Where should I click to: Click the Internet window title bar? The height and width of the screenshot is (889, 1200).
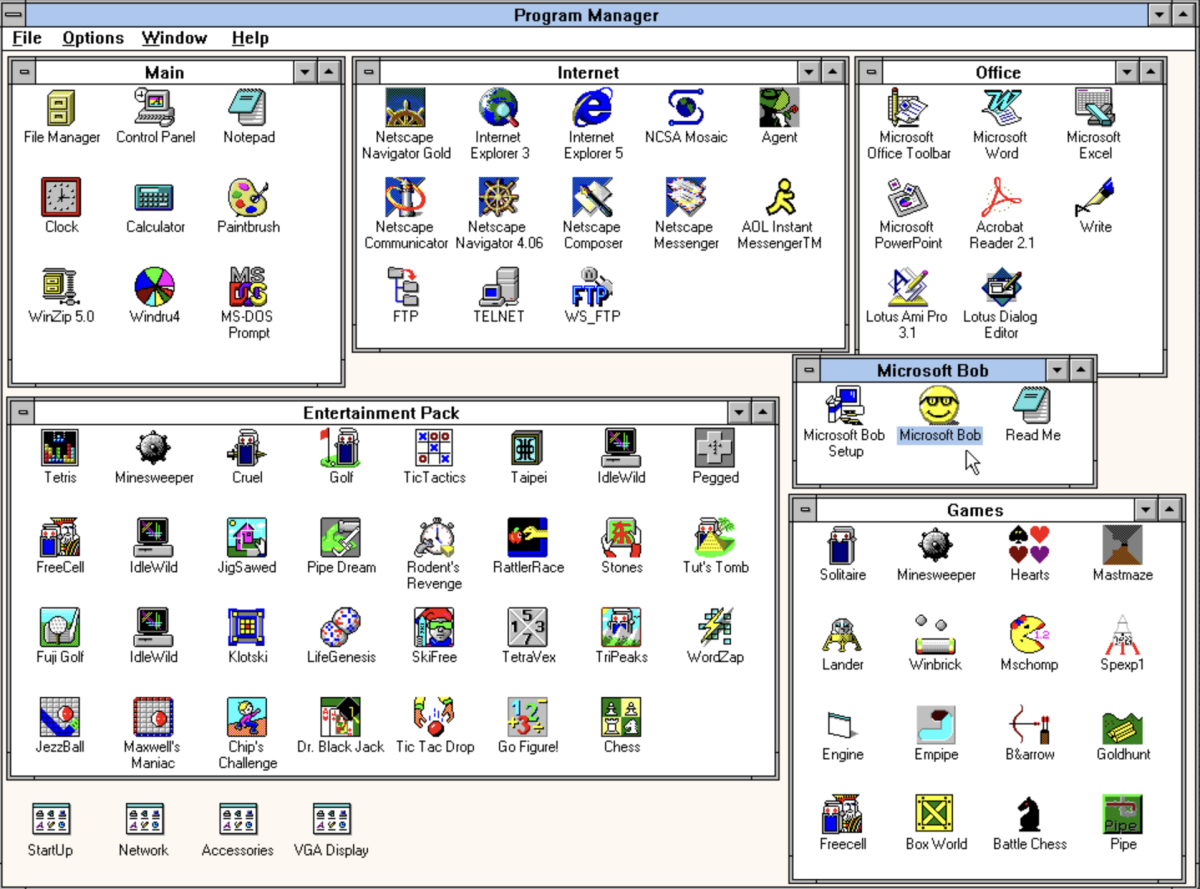(x=588, y=72)
